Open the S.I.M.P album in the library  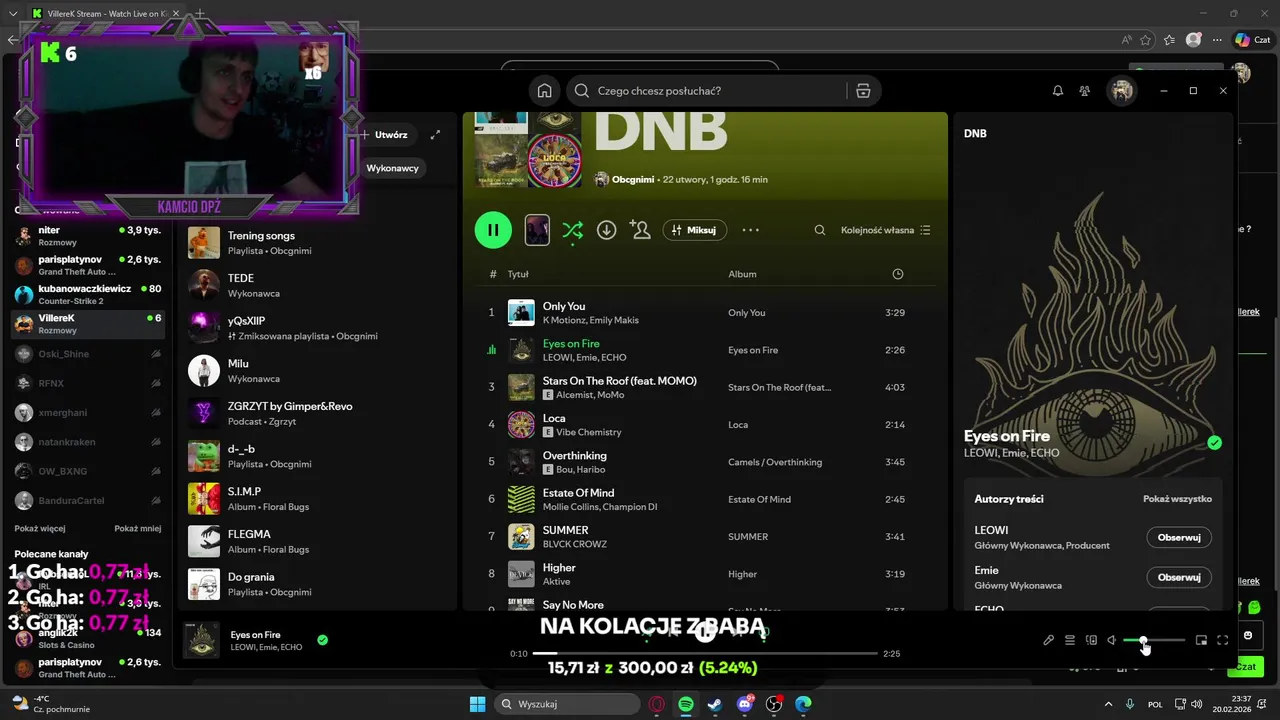(x=318, y=498)
